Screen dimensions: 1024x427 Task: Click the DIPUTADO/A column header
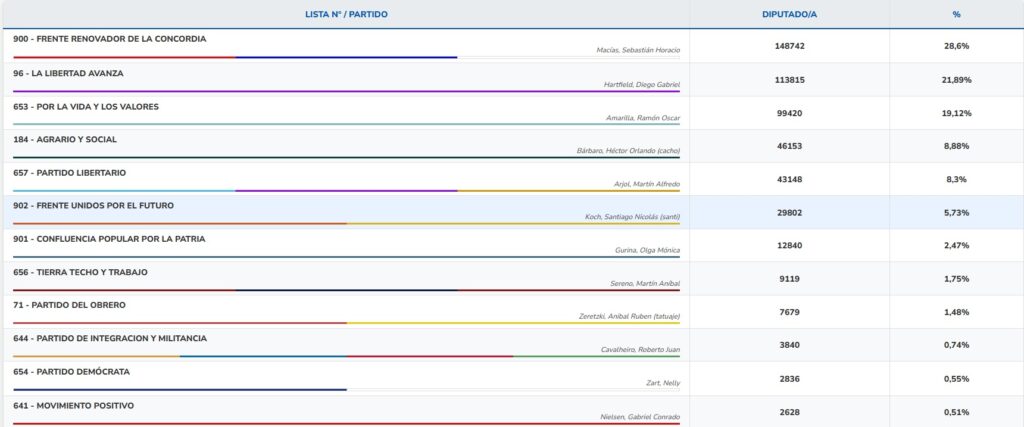(x=790, y=14)
